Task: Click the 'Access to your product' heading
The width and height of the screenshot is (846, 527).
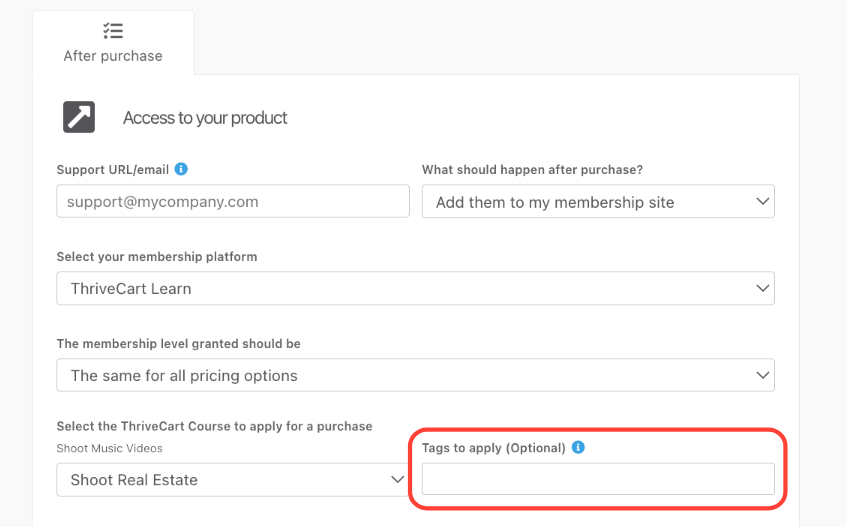Action: pyautogui.click(x=205, y=118)
